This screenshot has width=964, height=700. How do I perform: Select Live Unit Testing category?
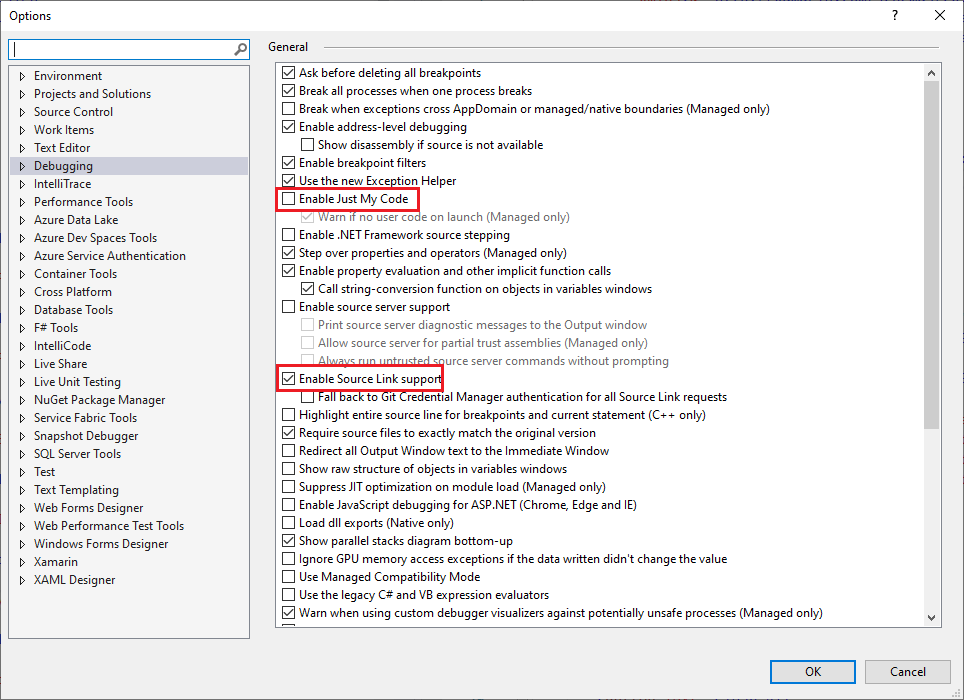click(77, 382)
